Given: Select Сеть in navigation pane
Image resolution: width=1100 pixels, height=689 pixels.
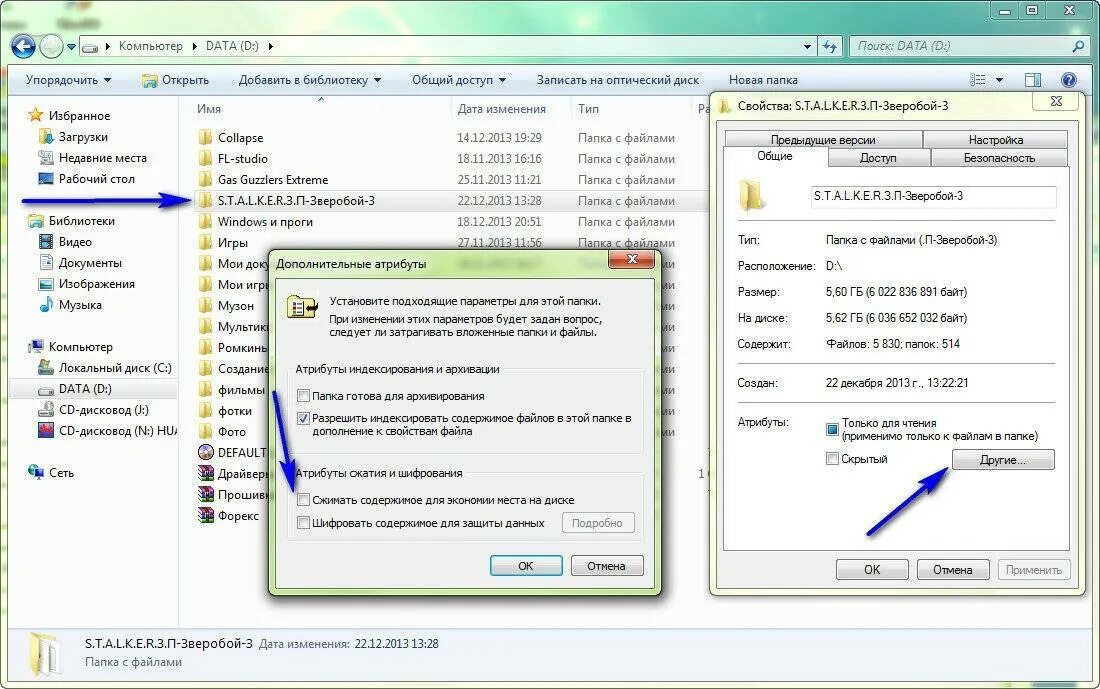Looking at the screenshot, I should pos(61,474).
